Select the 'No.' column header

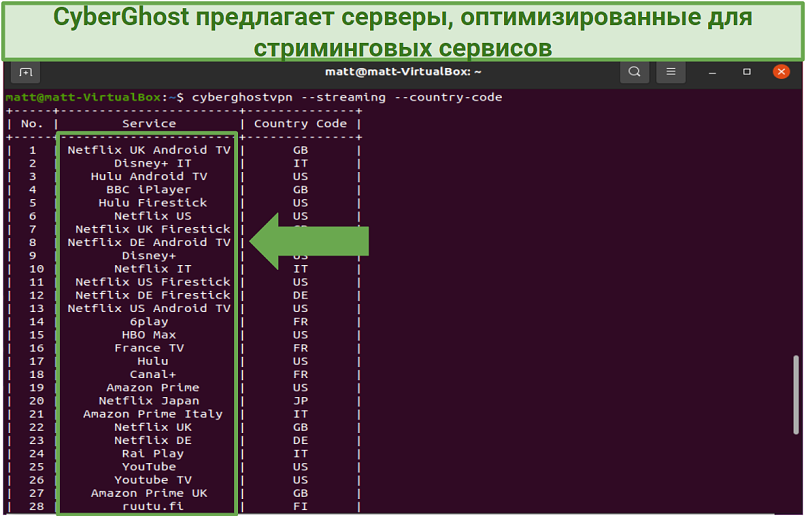tap(33, 123)
